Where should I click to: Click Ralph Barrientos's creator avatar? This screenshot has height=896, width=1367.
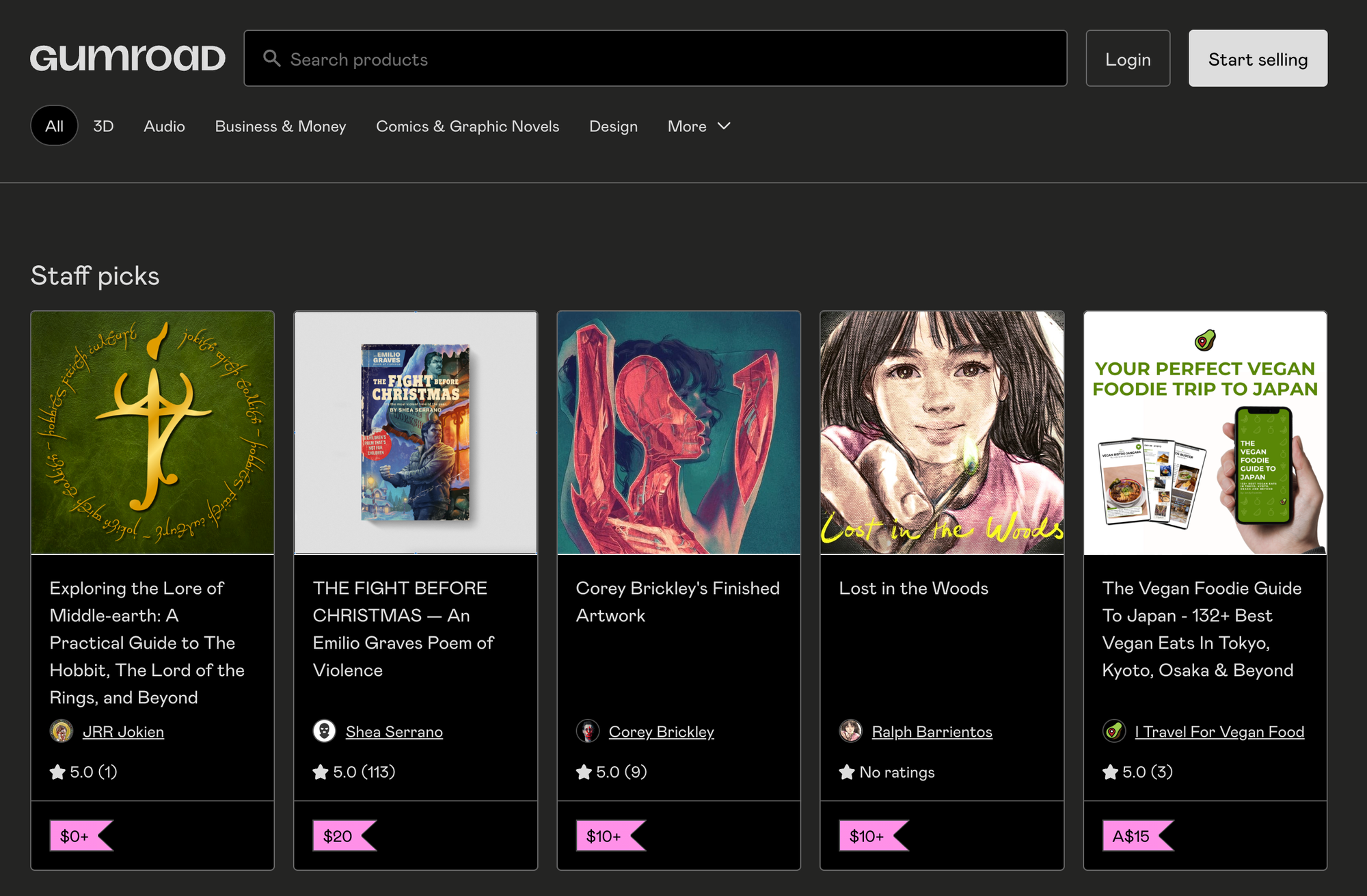[852, 731]
